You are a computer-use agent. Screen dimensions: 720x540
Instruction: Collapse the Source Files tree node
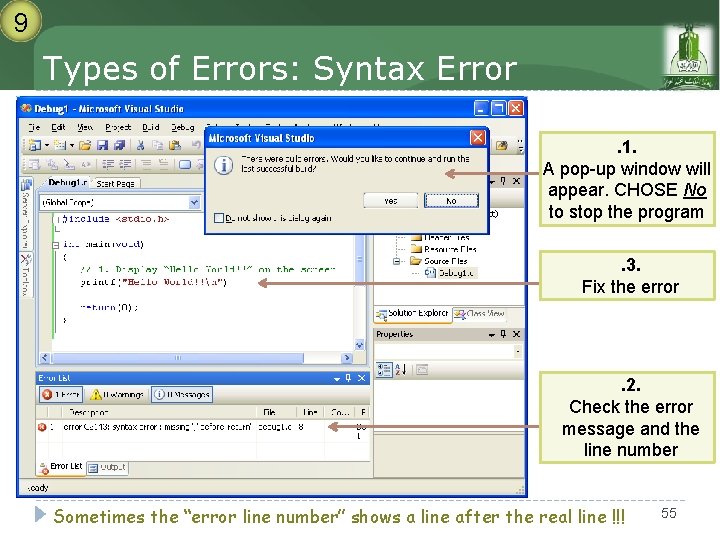click(x=396, y=261)
